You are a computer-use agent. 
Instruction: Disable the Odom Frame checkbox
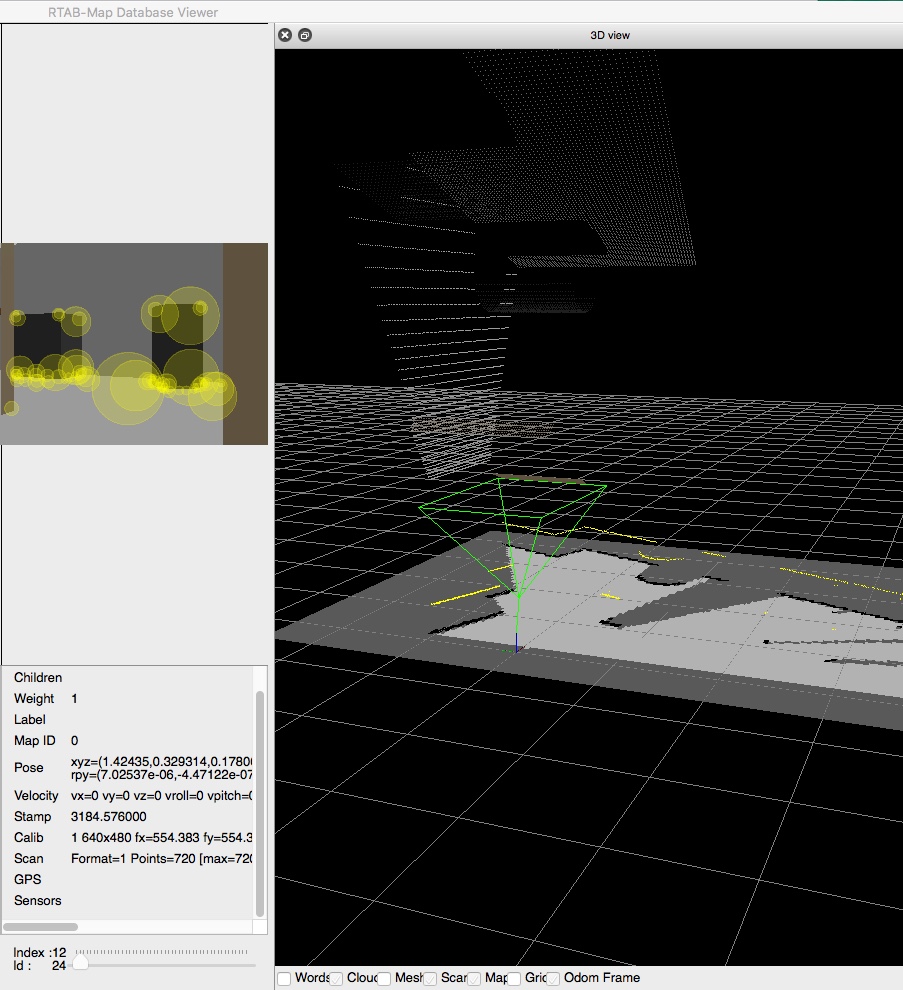(551, 978)
